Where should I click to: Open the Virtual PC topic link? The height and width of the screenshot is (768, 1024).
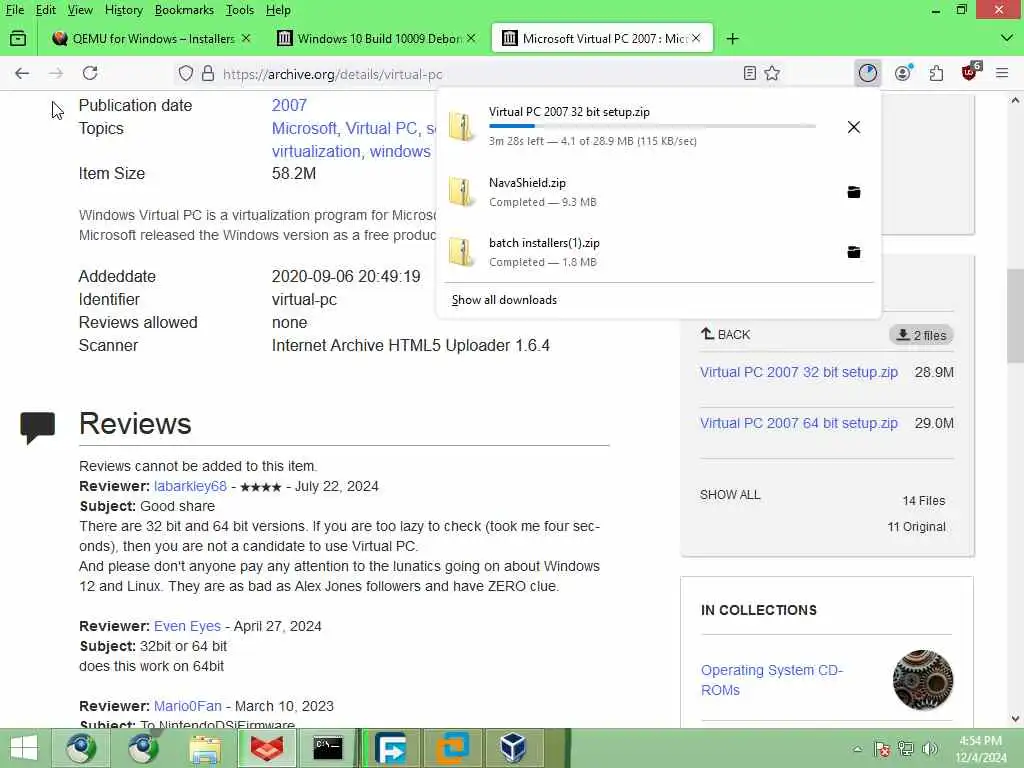[x=381, y=128]
